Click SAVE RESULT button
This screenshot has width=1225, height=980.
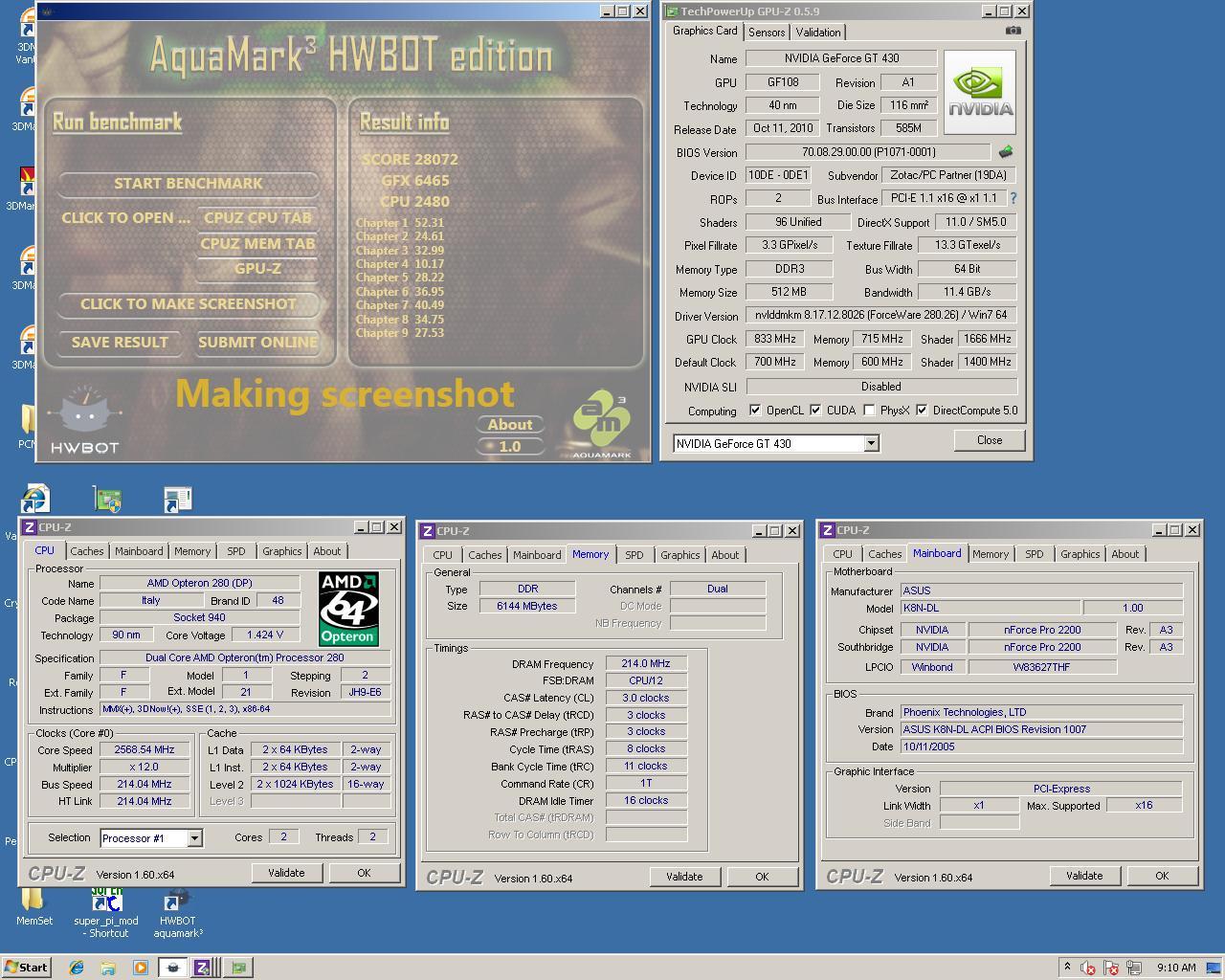pos(120,342)
